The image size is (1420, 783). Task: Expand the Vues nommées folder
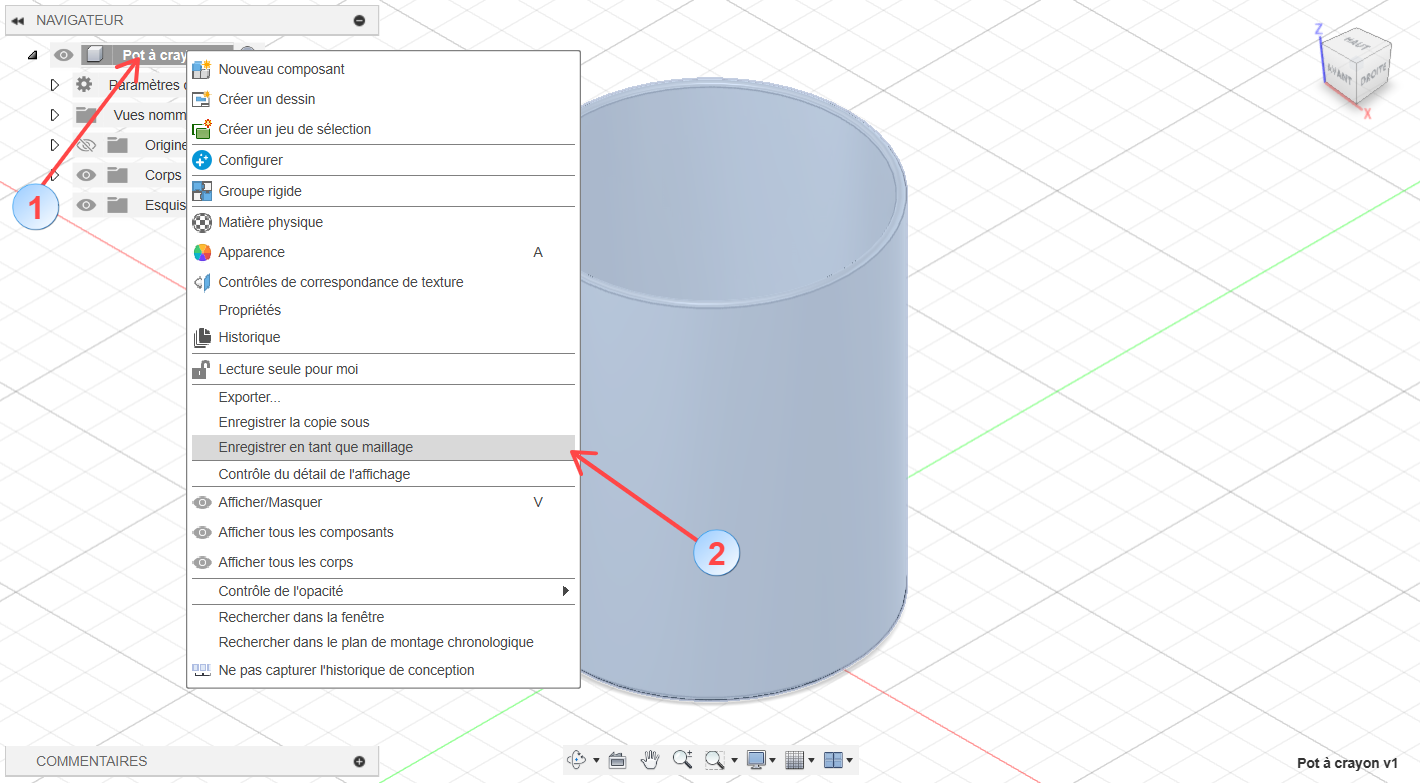(55, 115)
